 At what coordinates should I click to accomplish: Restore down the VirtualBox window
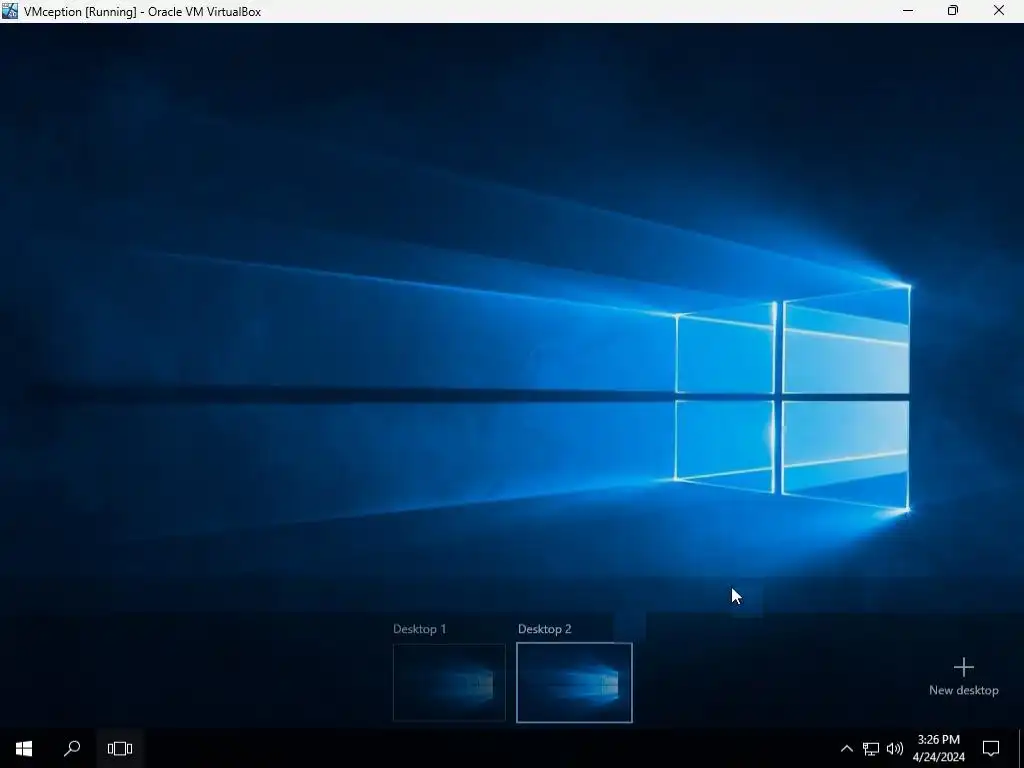(953, 10)
